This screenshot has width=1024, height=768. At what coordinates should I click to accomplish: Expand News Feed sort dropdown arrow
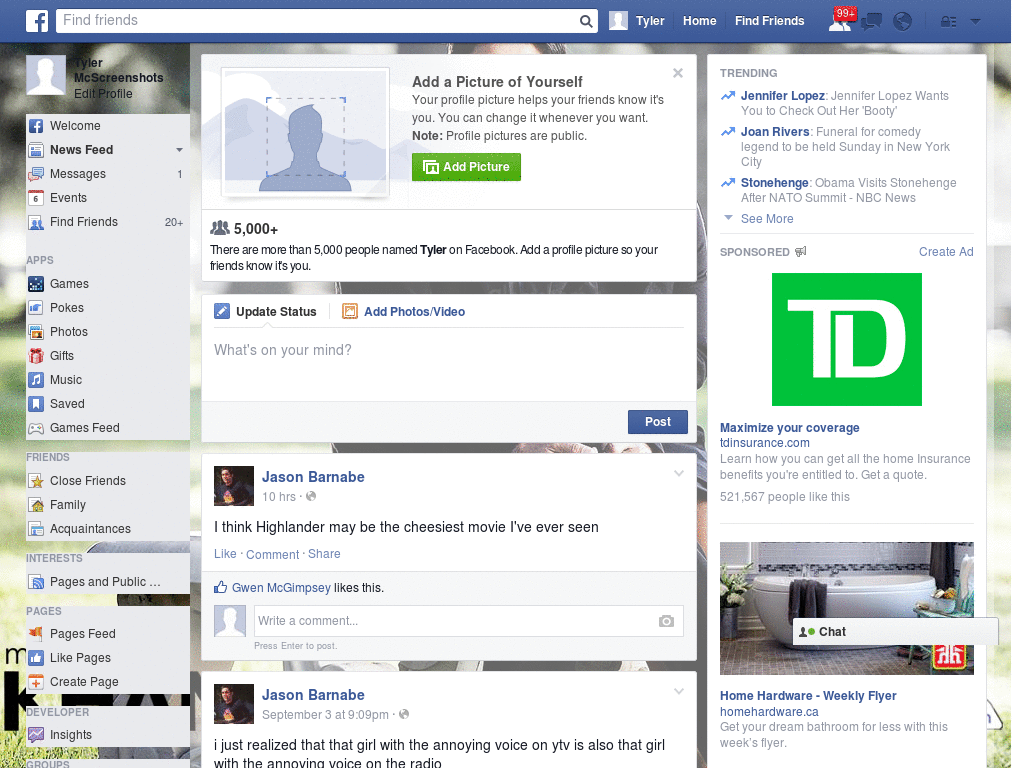(179, 150)
